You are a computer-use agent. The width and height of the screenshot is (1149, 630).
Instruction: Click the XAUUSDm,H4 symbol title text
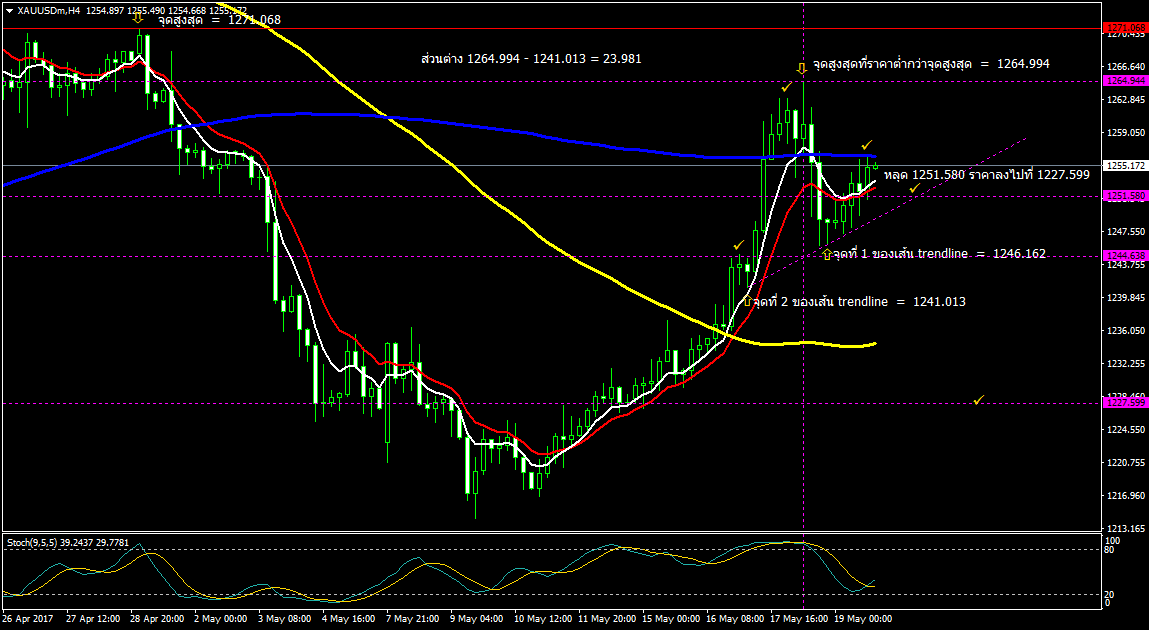click(48, 10)
